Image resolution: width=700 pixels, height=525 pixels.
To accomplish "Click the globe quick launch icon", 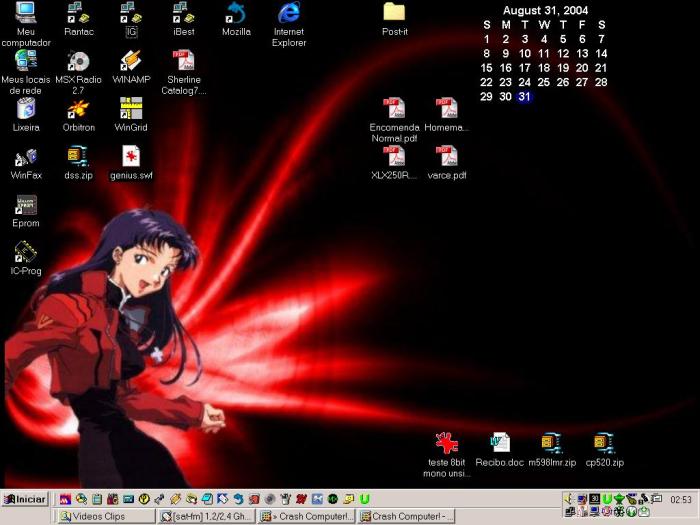I will point(81,499).
